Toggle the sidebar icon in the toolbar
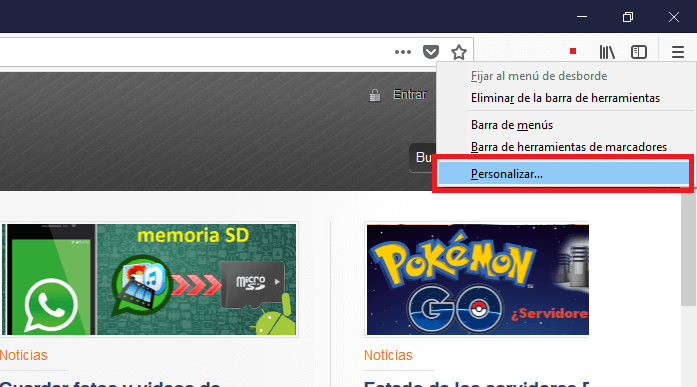The height and width of the screenshot is (387, 697). point(639,52)
